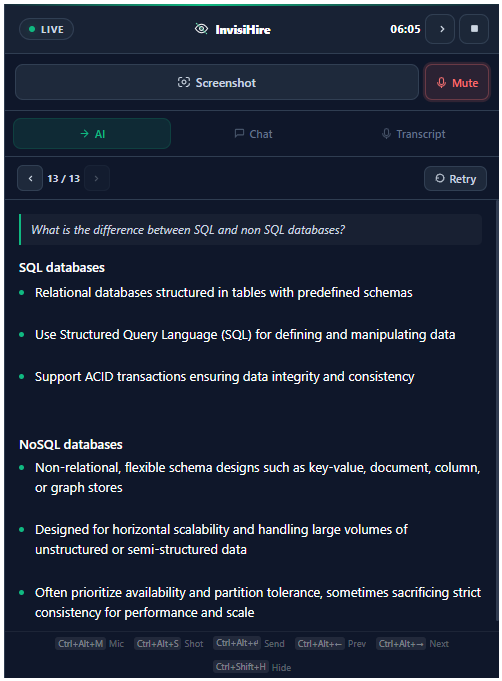Expand panel with the top-right chevron button
This screenshot has width=502, height=681.
point(440,29)
